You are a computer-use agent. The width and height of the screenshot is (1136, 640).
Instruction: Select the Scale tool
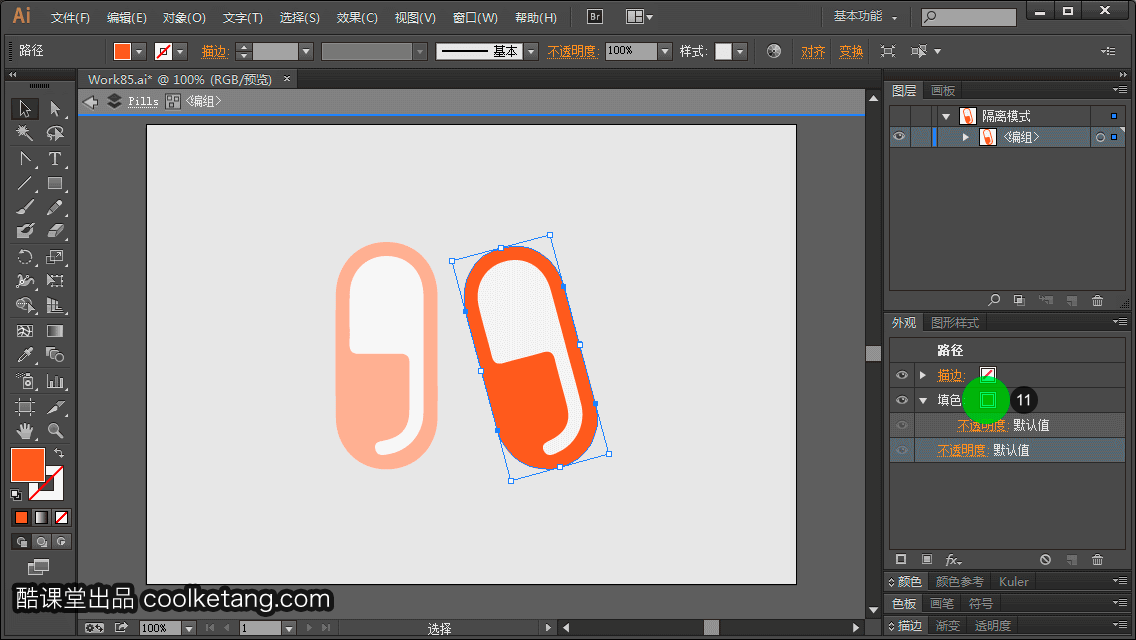(x=55, y=257)
